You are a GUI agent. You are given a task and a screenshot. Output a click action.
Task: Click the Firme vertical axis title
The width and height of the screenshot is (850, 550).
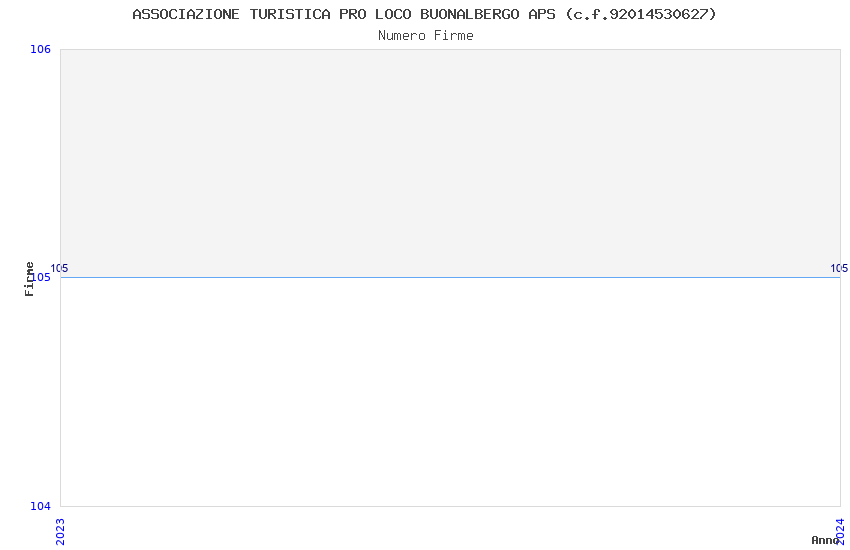29,279
